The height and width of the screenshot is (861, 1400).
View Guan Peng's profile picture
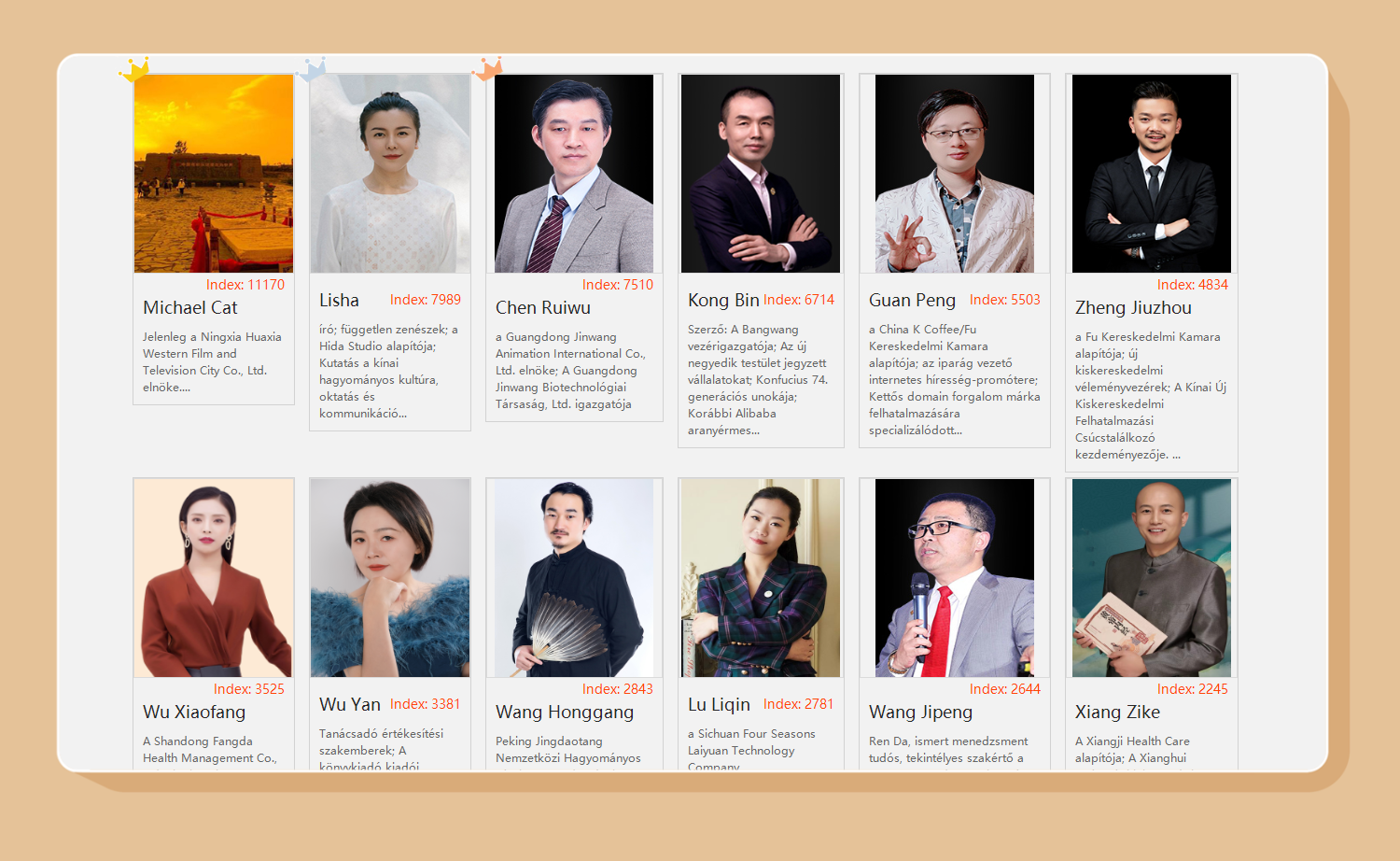click(955, 174)
